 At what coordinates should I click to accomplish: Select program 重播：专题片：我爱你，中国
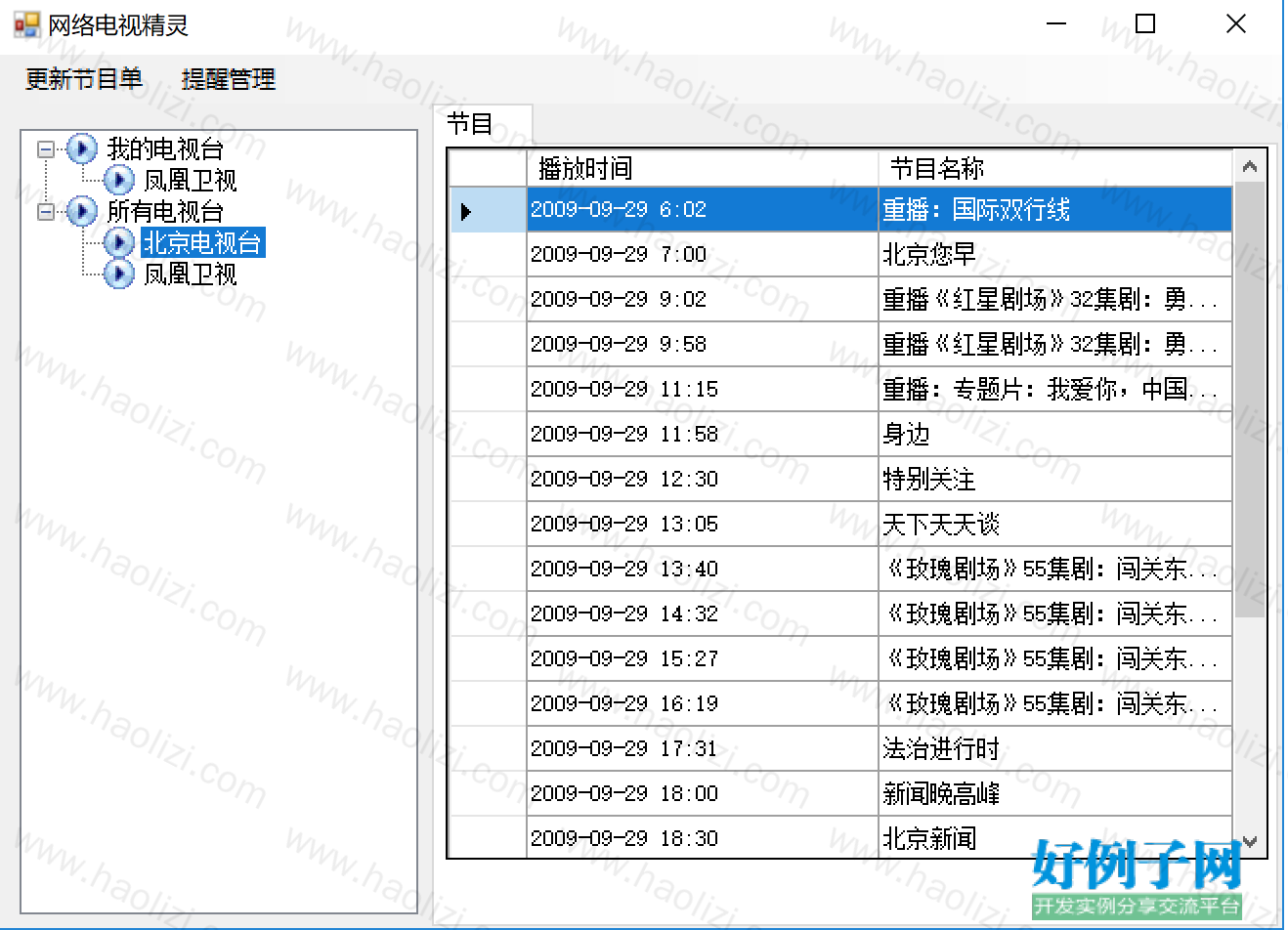click(1055, 389)
